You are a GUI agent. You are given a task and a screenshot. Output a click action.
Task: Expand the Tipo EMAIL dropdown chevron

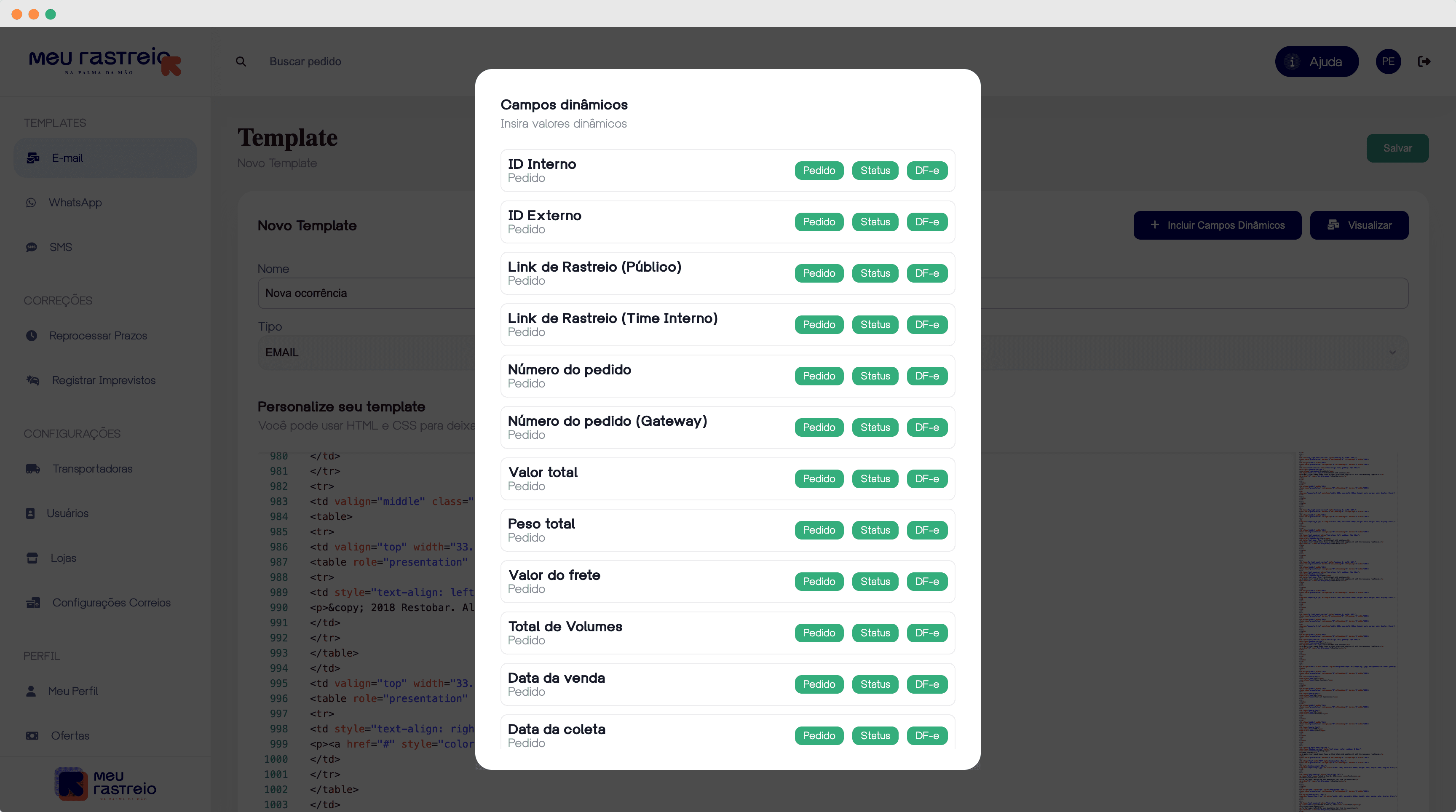(1393, 353)
